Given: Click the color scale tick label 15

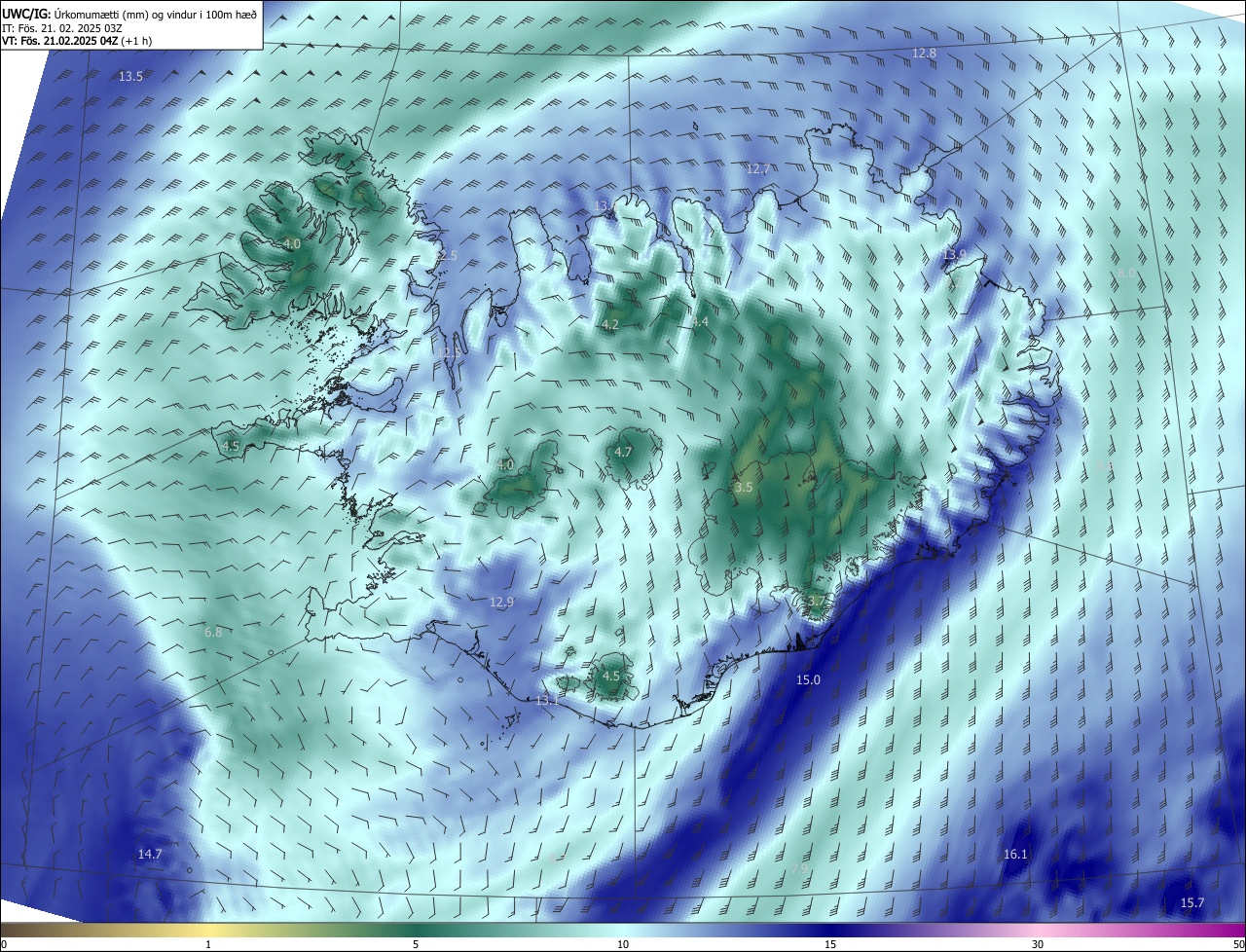Looking at the screenshot, I should pos(830,944).
